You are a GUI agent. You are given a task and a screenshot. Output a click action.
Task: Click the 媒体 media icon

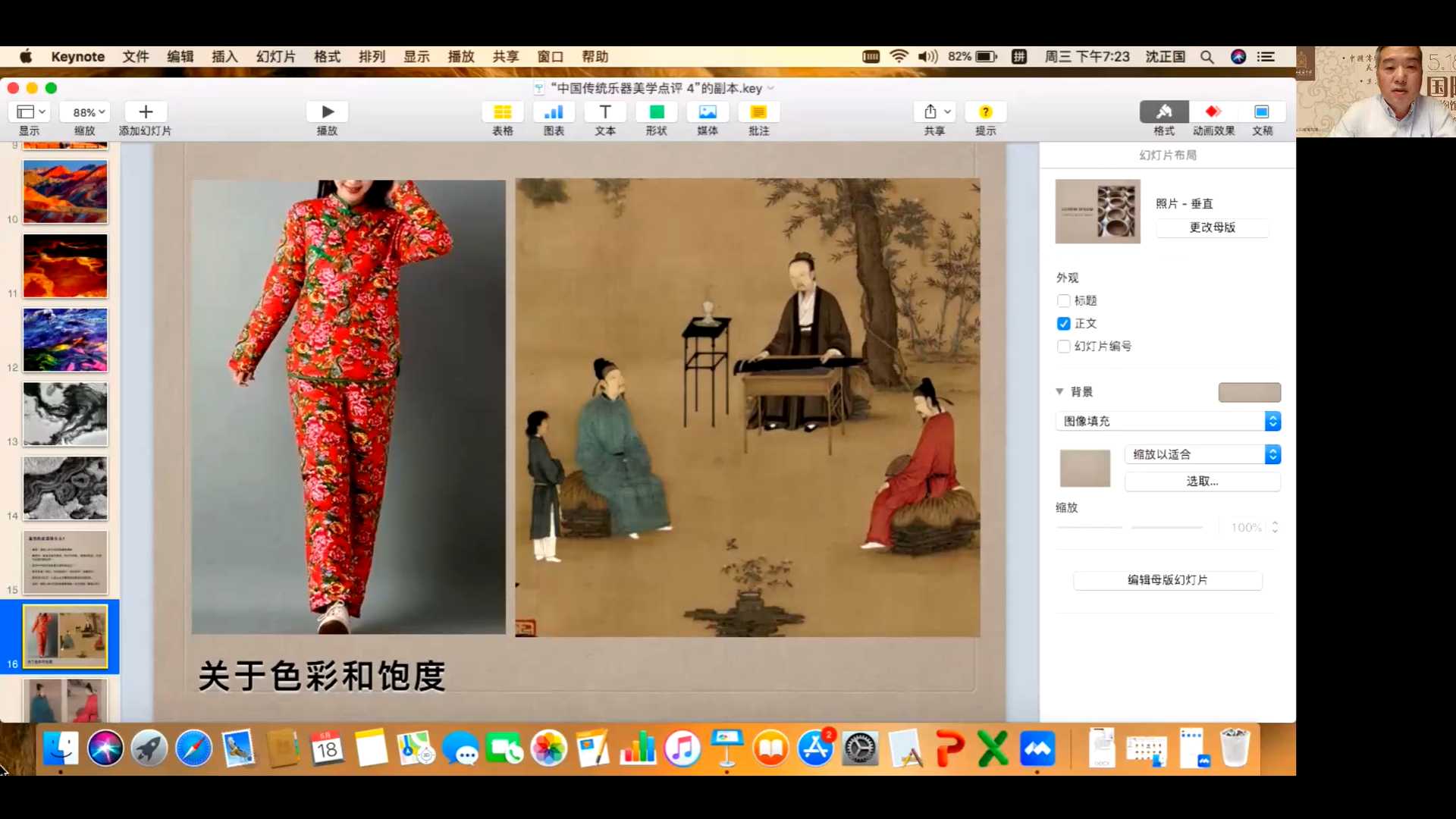(x=708, y=112)
